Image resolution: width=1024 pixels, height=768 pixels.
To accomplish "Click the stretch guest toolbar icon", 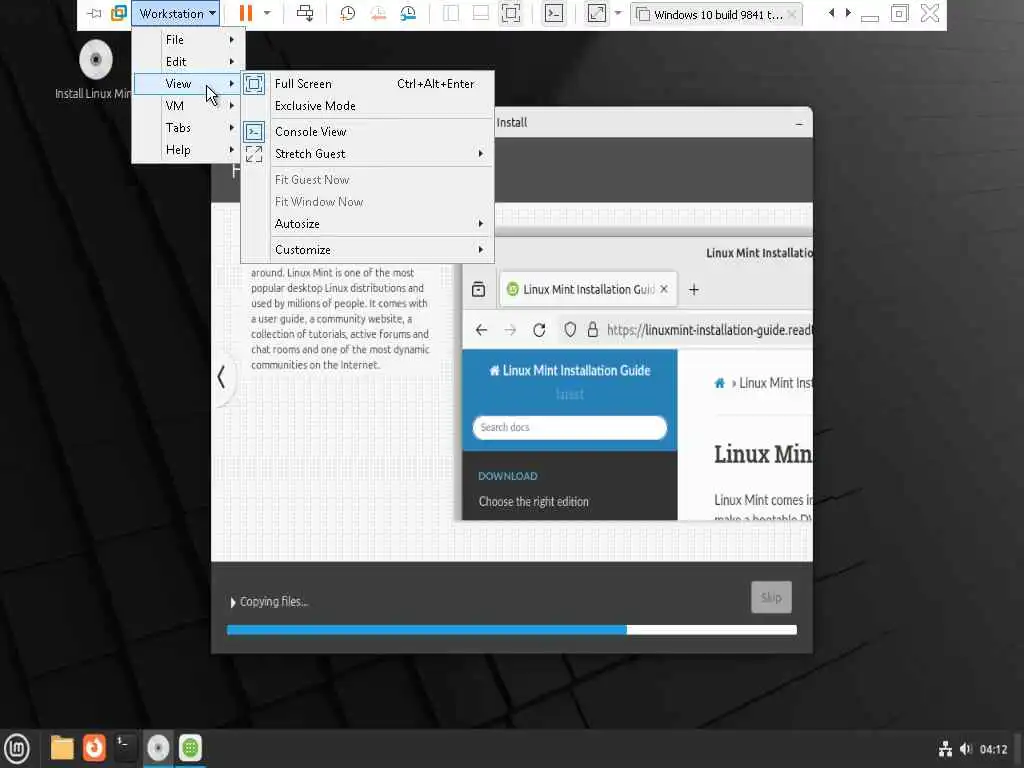I will pos(596,14).
